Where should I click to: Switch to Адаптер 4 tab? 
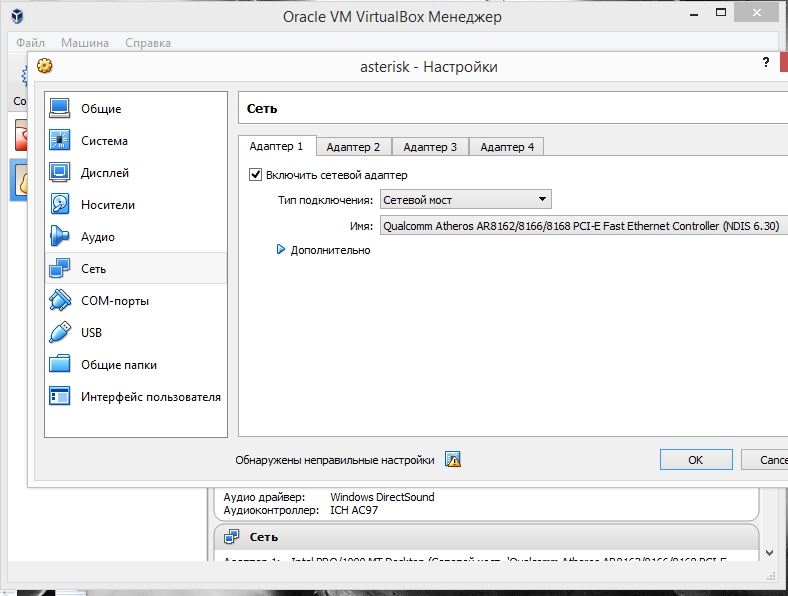pyautogui.click(x=507, y=147)
